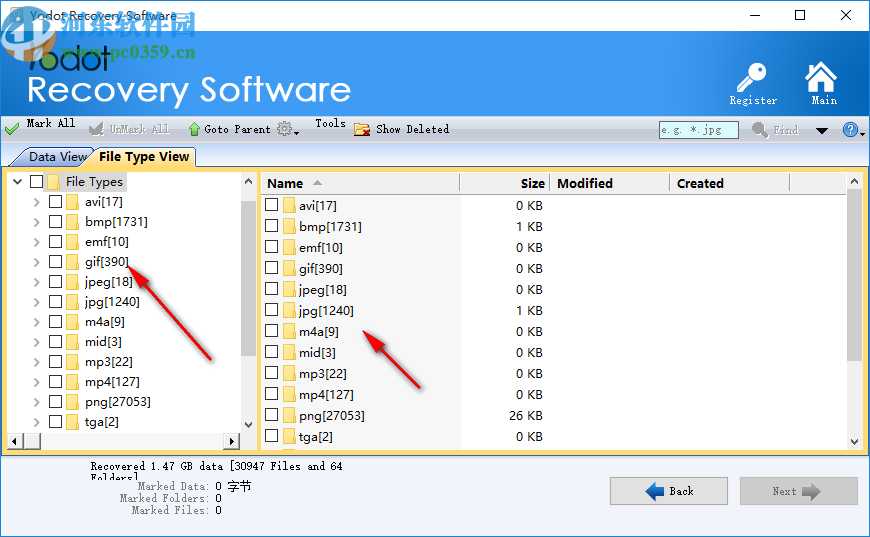Screen dimensions: 870x537
Task: Click the gif[390] folder icon in tree
Action: point(72,262)
